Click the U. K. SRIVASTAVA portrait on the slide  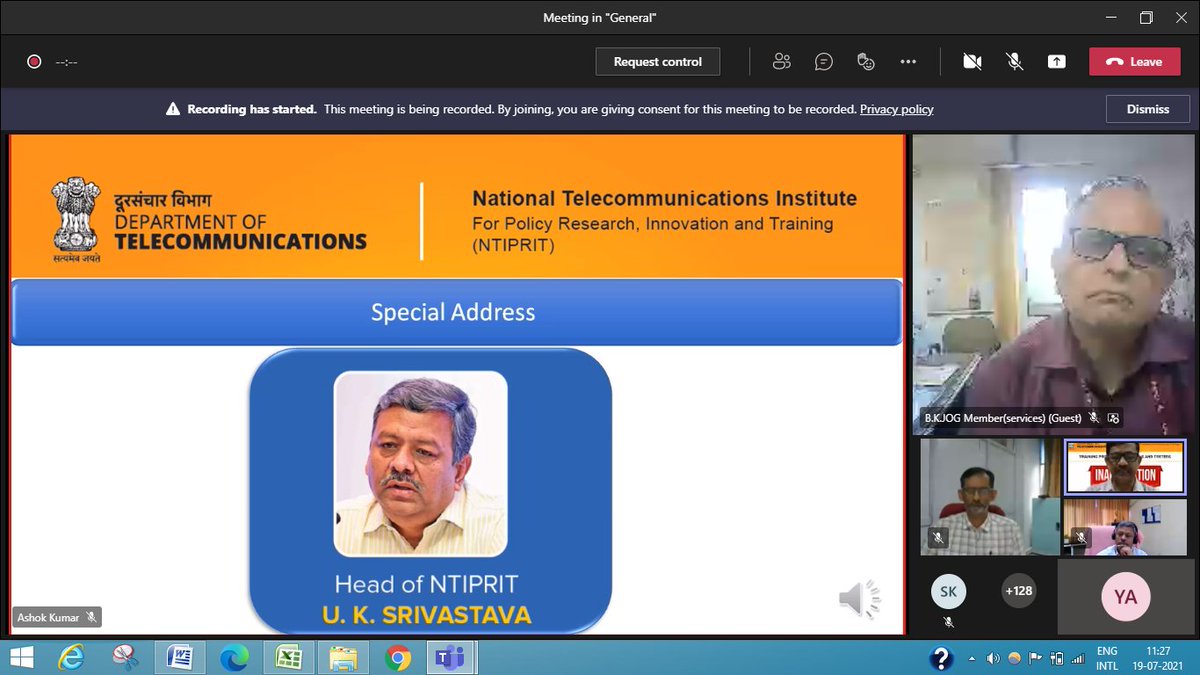coord(420,463)
